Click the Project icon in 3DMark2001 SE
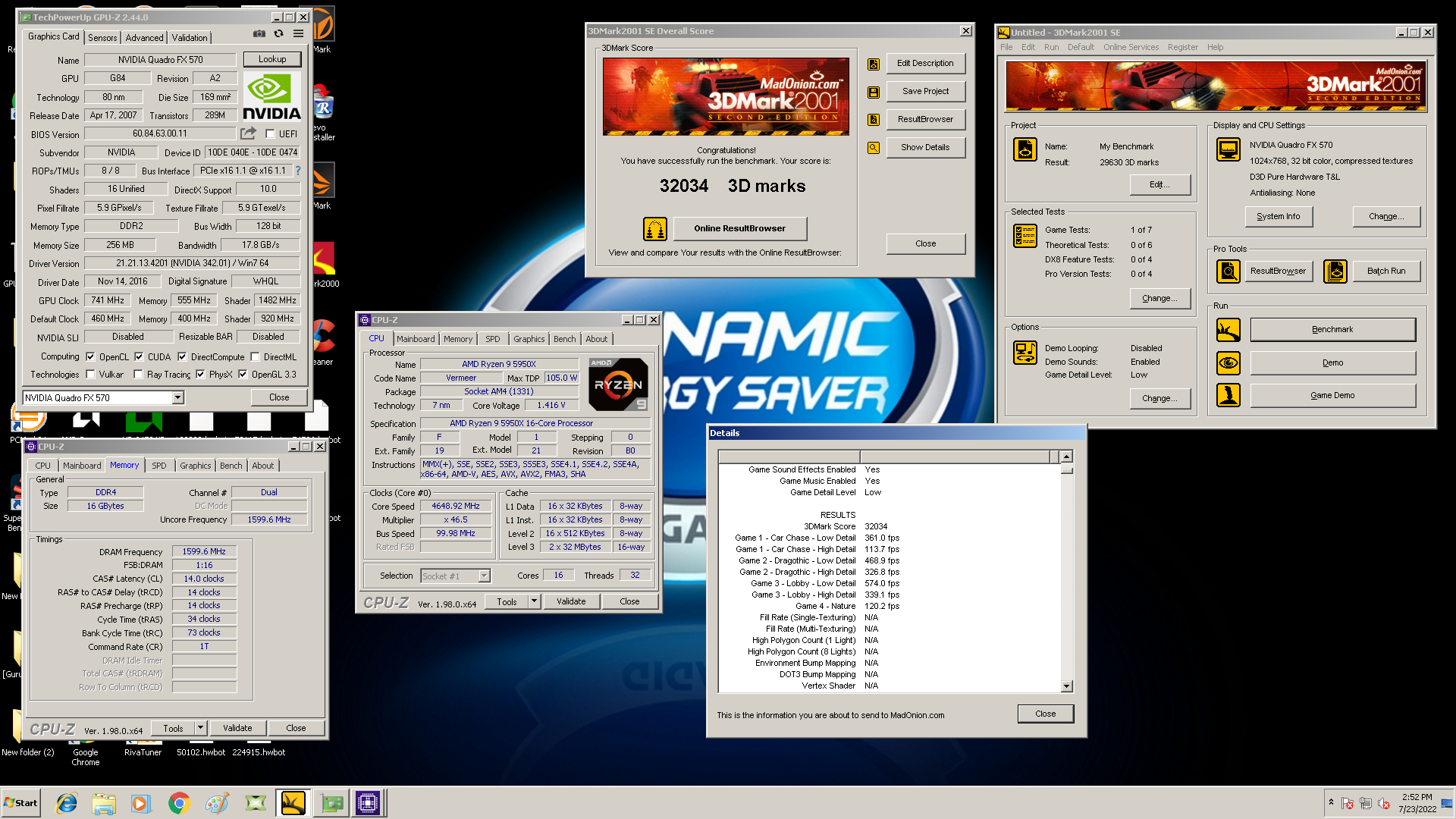The height and width of the screenshot is (819, 1456). click(1025, 149)
